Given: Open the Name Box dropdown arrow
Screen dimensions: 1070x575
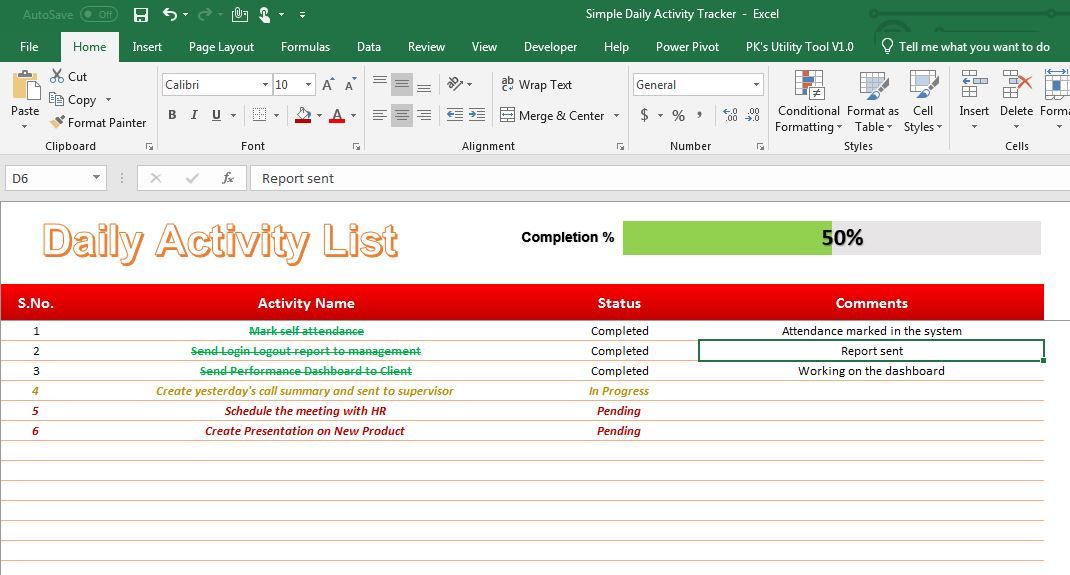Looking at the screenshot, I should pyautogui.click(x=96, y=178).
